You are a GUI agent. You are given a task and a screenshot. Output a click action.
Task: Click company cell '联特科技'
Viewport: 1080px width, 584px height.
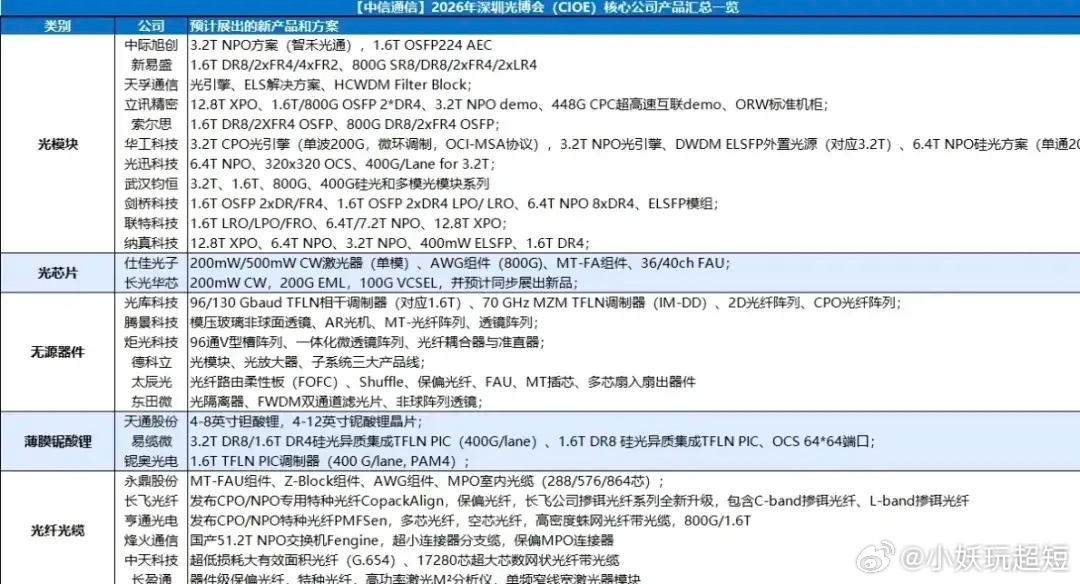pyautogui.click(x=151, y=224)
